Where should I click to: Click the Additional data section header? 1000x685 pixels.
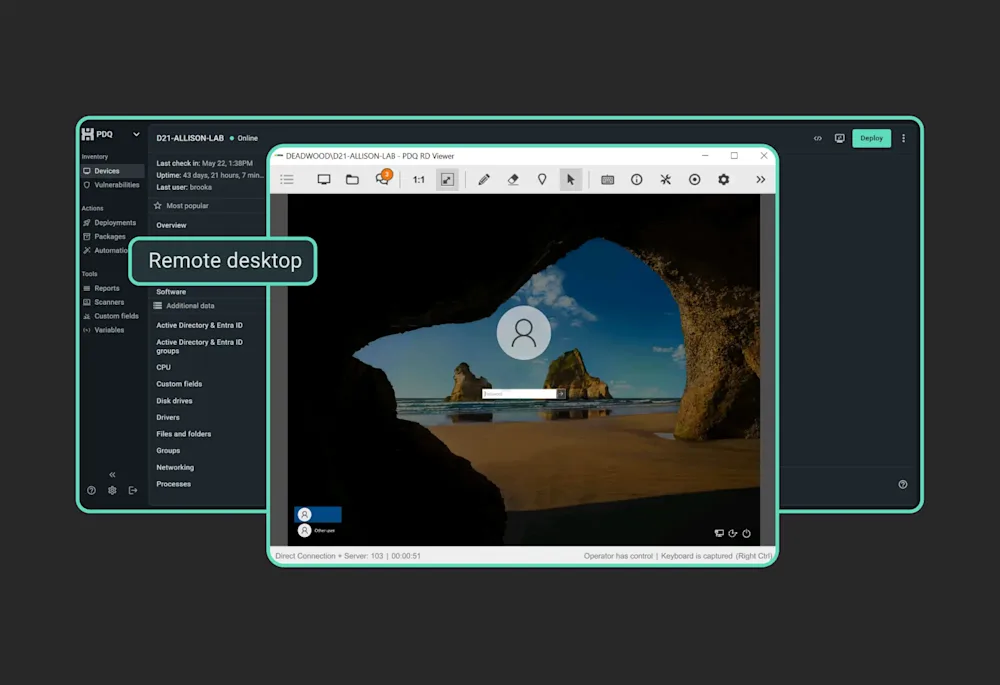[184, 306]
